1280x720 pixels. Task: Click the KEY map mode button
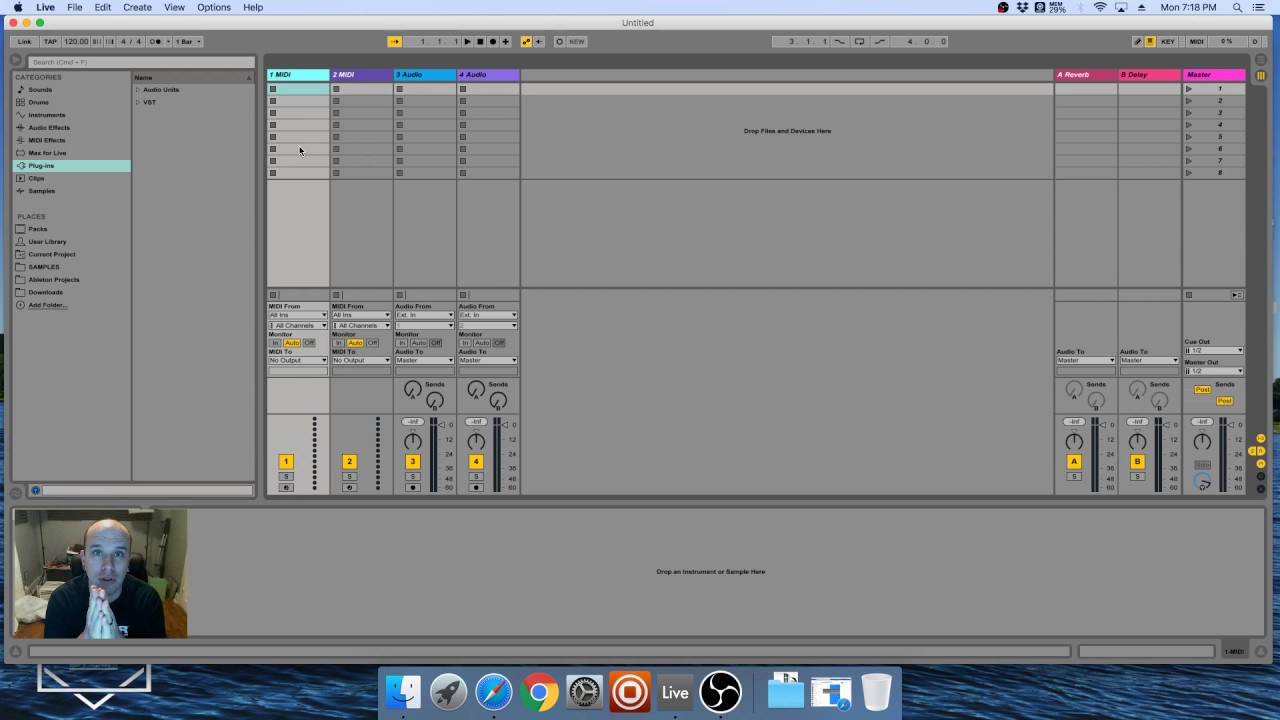(1168, 41)
